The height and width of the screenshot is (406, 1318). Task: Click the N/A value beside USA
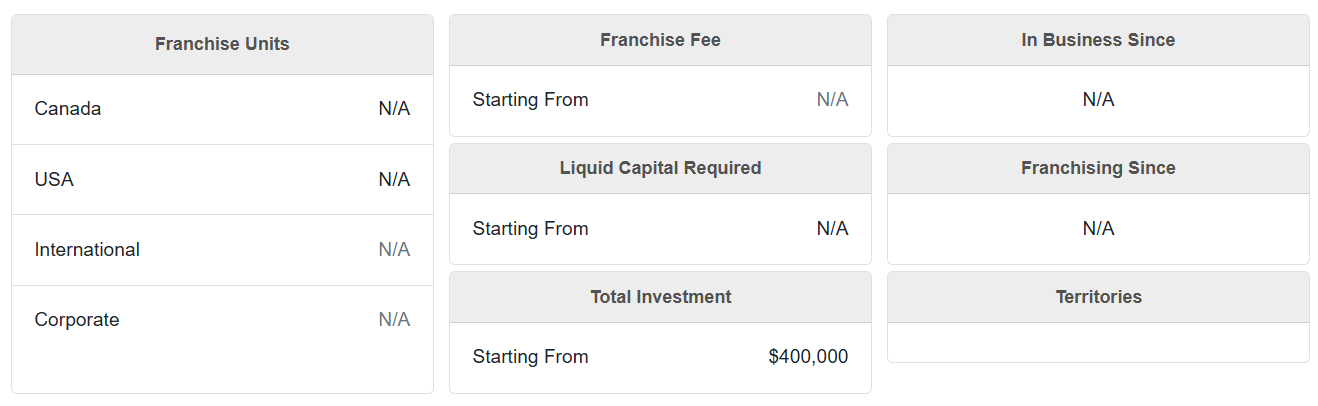pyautogui.click(x=394, y=180)
